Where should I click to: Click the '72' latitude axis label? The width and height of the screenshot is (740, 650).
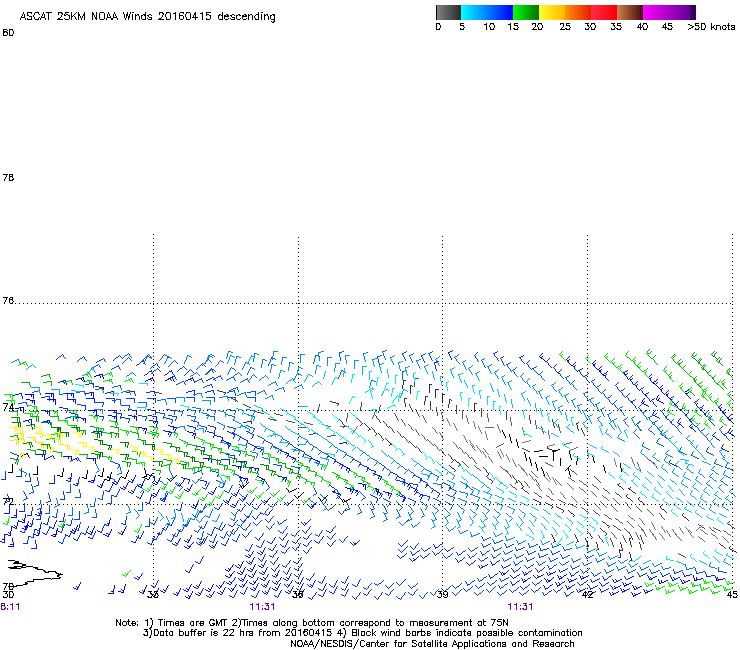click(x=8, y=501)
